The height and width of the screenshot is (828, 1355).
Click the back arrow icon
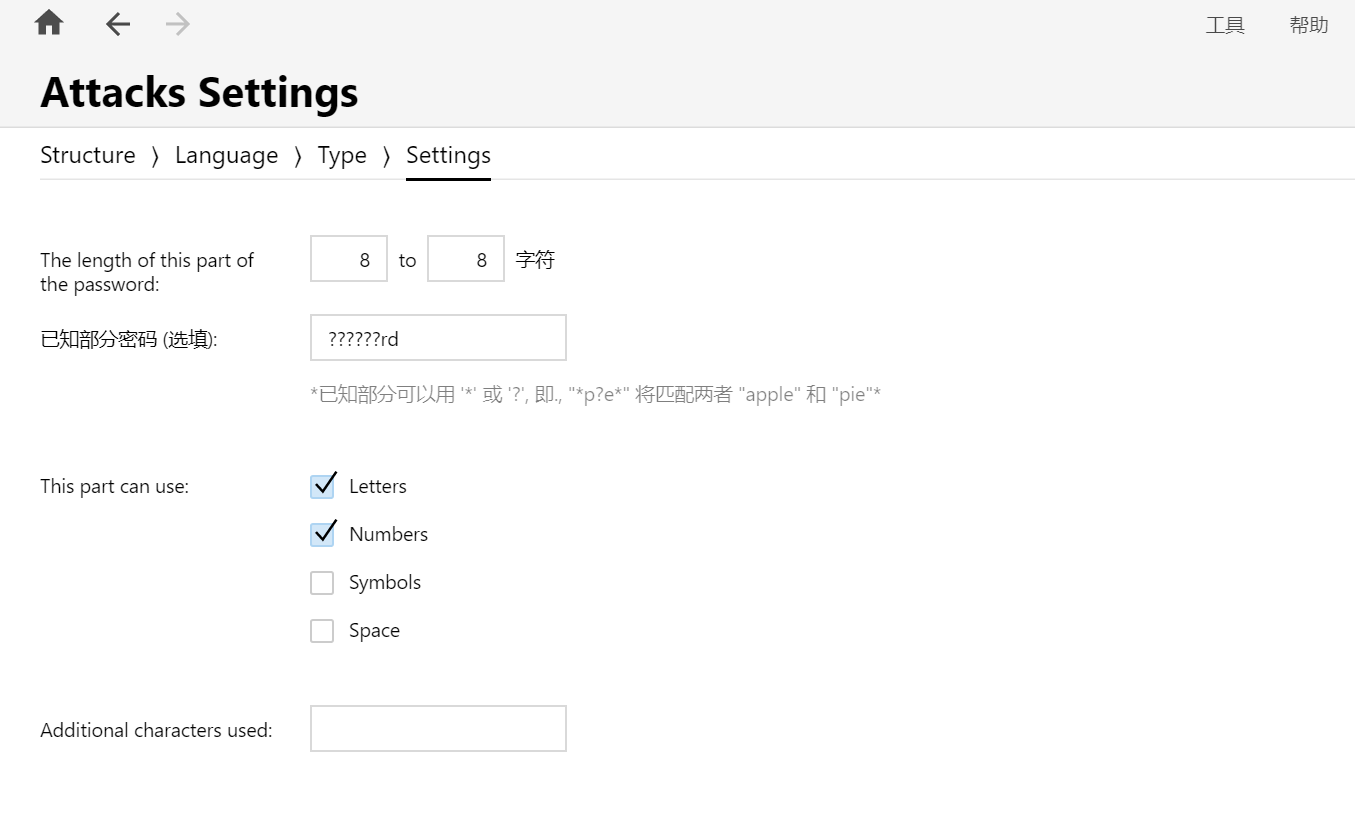tap(118, 24)
